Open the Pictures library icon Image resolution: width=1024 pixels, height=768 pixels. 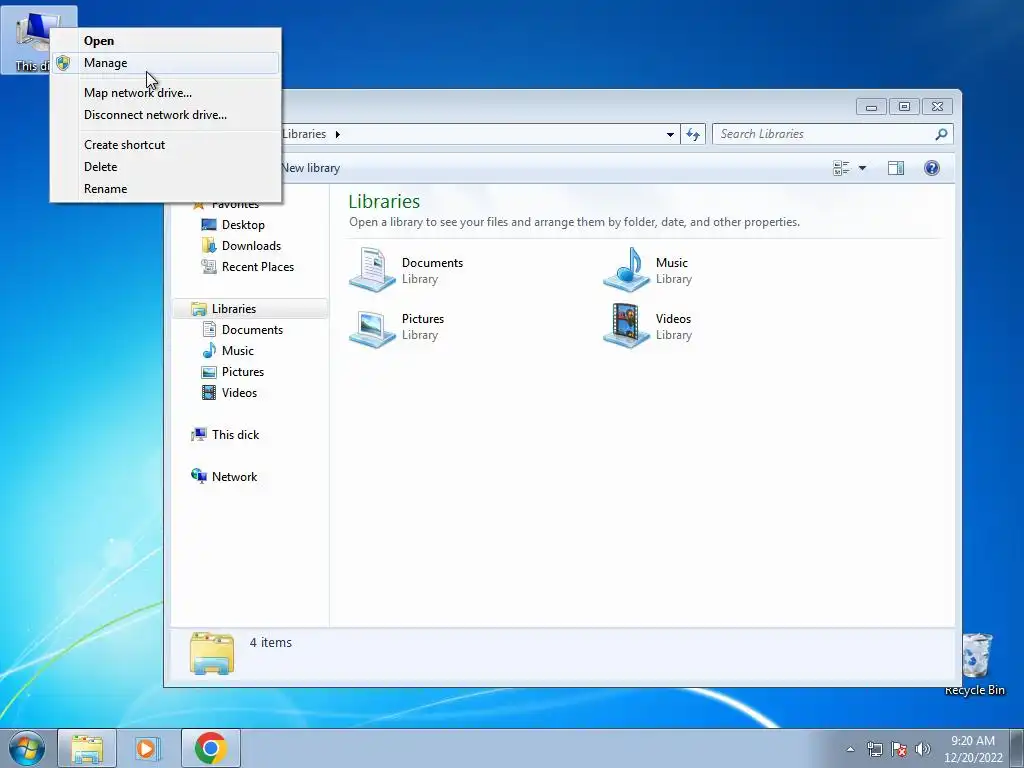(x=372, y=327)
